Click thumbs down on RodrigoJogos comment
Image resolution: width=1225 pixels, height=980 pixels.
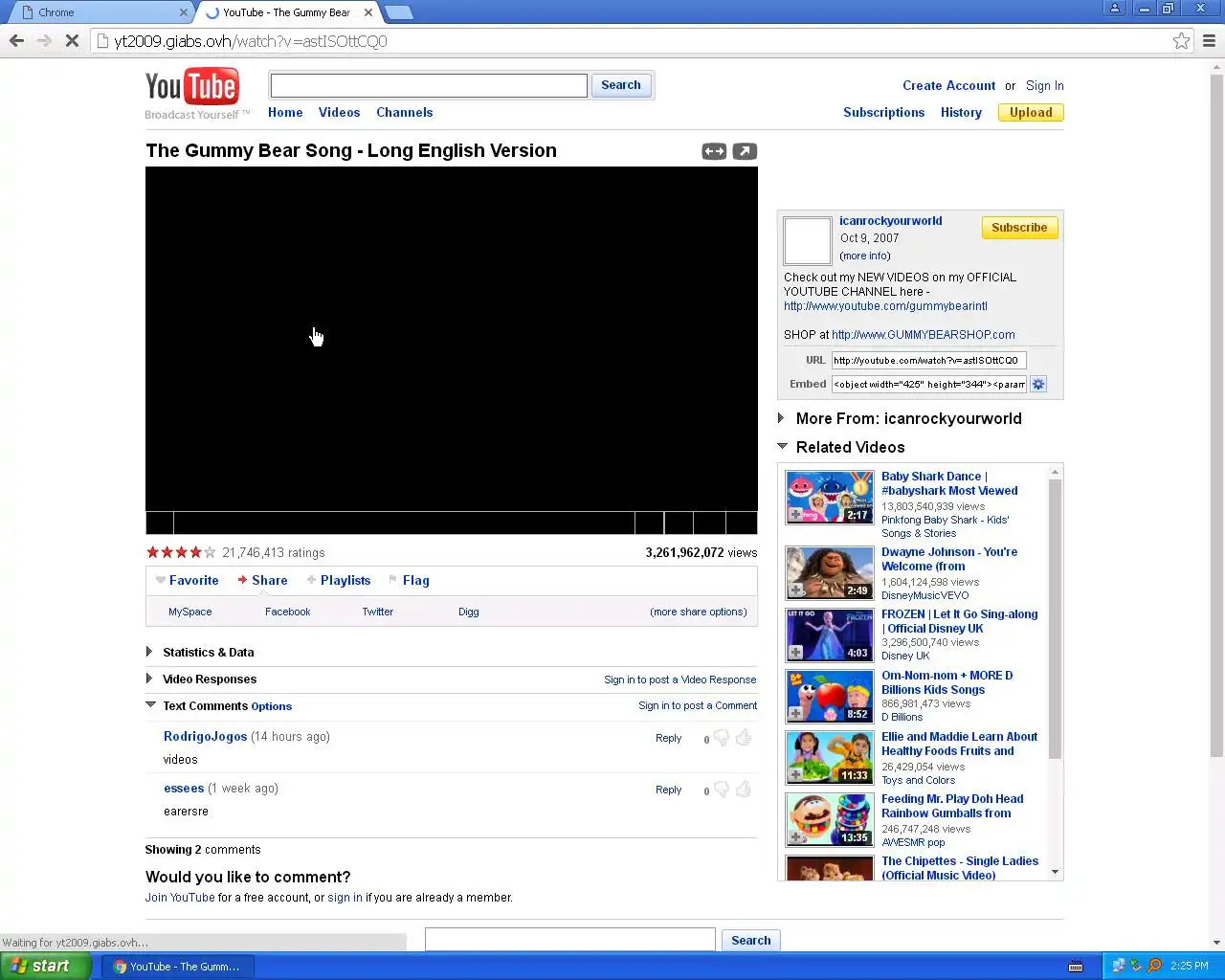coord(722,738)
